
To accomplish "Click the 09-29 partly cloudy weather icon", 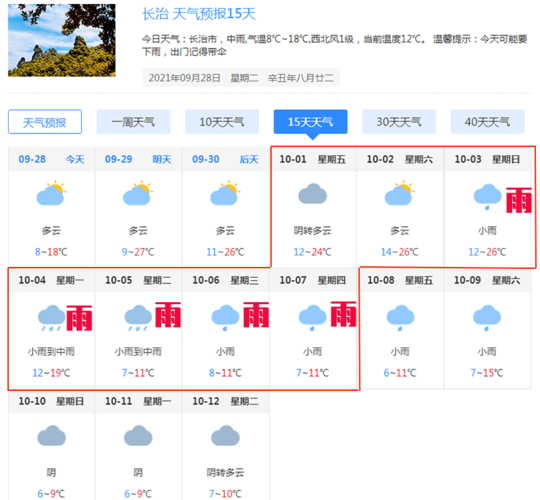I will [x=138, y=192].
